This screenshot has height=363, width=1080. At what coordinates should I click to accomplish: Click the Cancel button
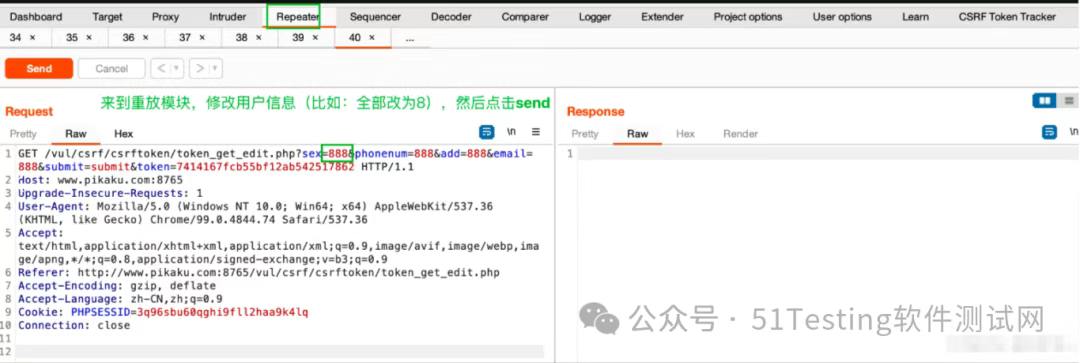[112, 68]
